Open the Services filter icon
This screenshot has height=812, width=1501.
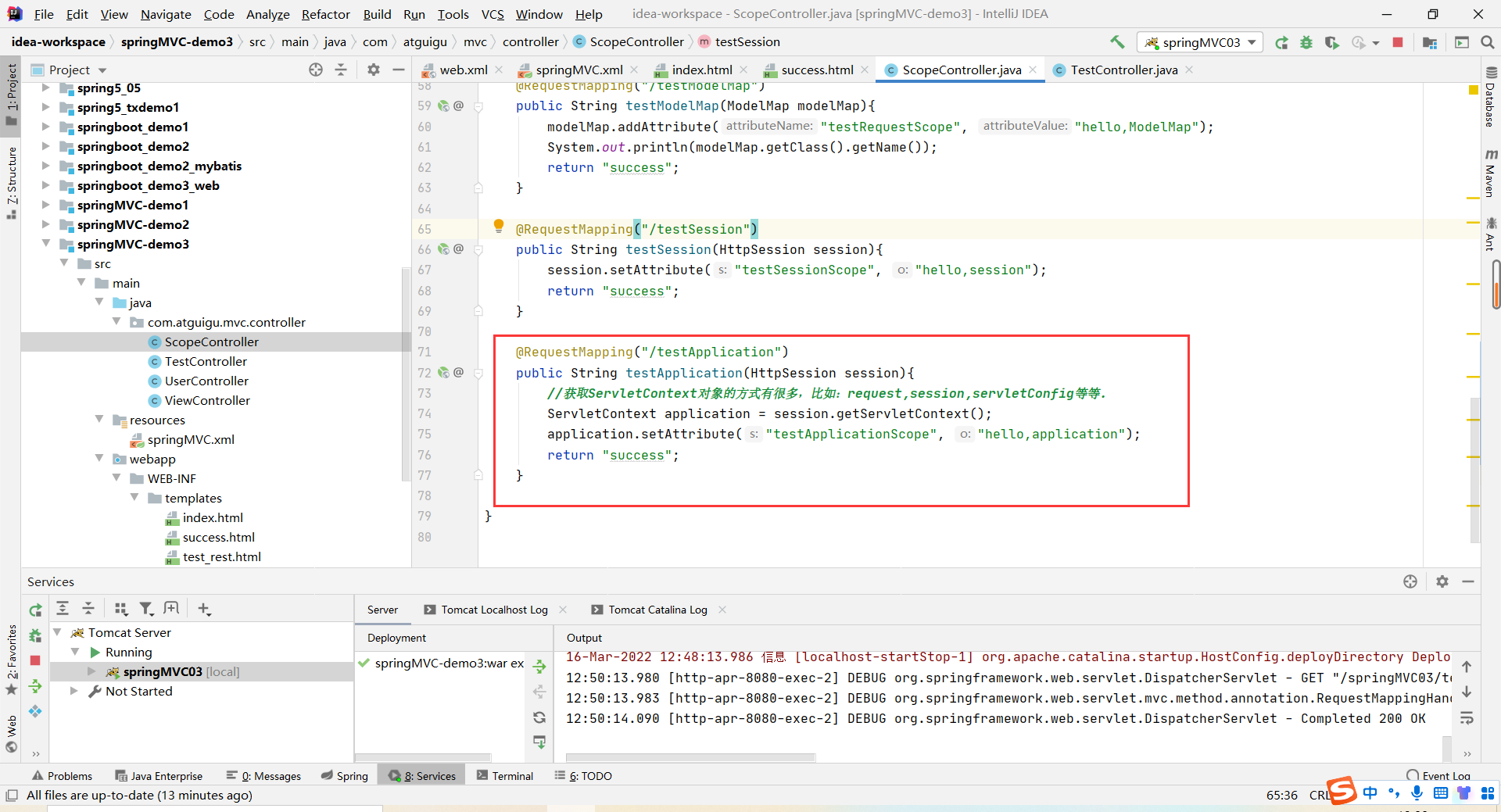tap(146, 608)
